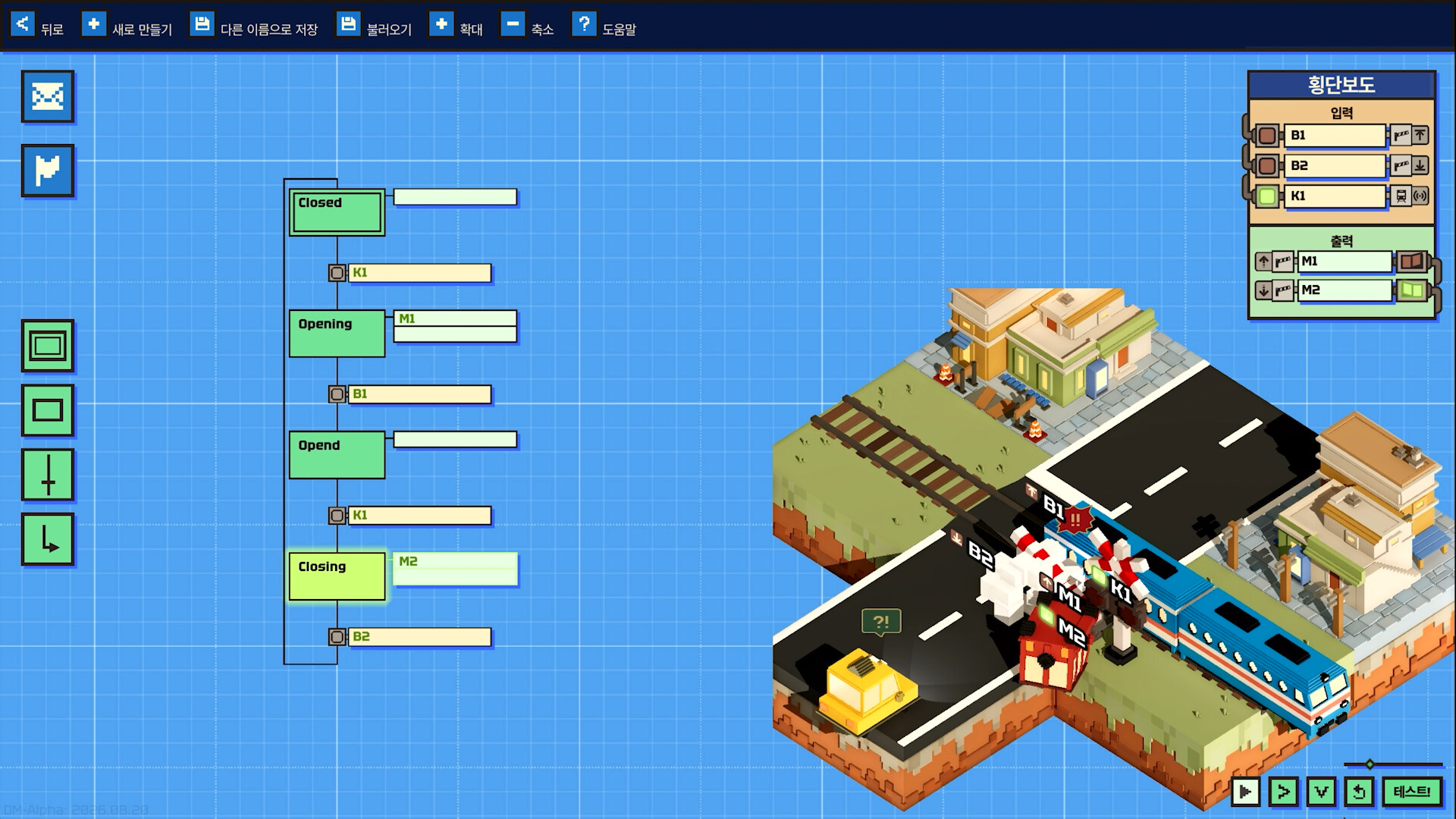Click the Closed step action field
The height and width of the screenshot is (819, 1456).
[x=455, y=197]
